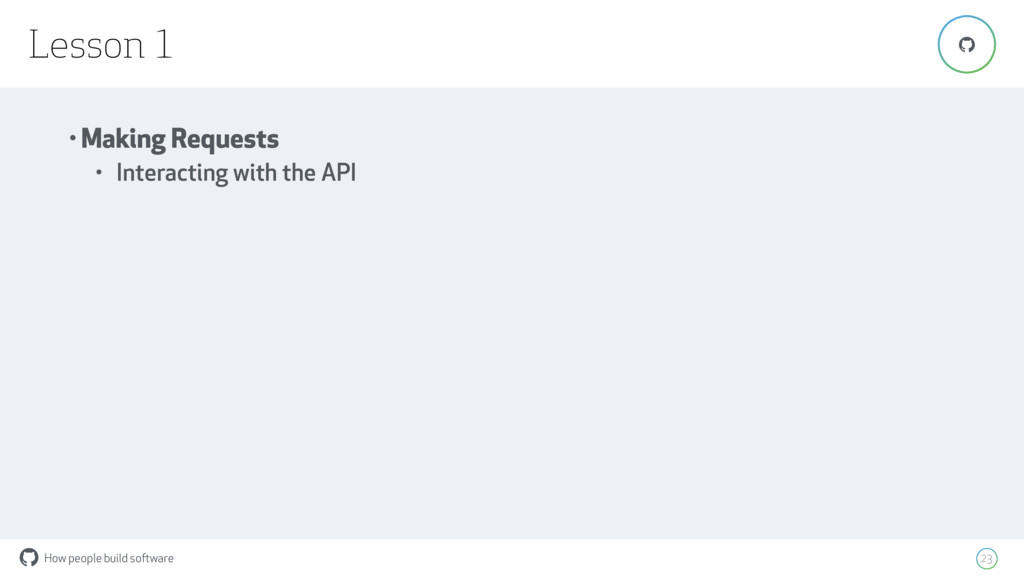Image resolution: width=1024 pixels, height=576 pixels.
Task: Select the Interacting with the API sub-bullet
Action: (236, 172)
